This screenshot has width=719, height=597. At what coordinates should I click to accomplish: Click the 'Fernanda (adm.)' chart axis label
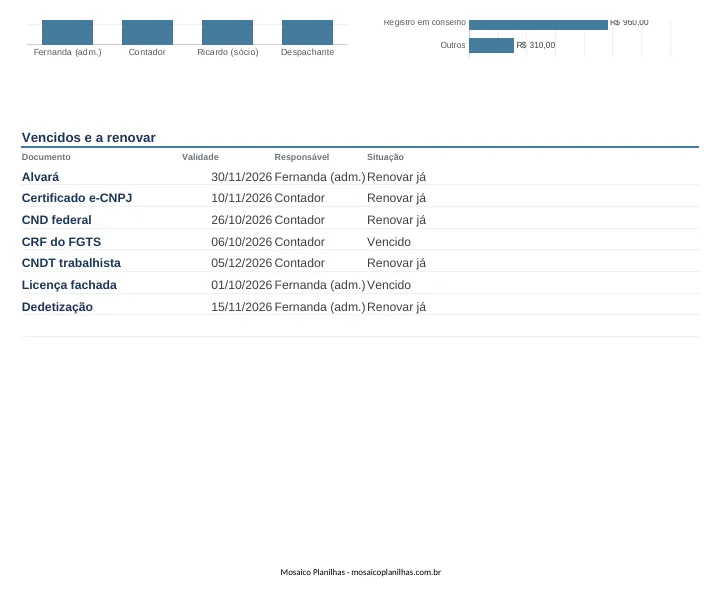tap(67, 52)
